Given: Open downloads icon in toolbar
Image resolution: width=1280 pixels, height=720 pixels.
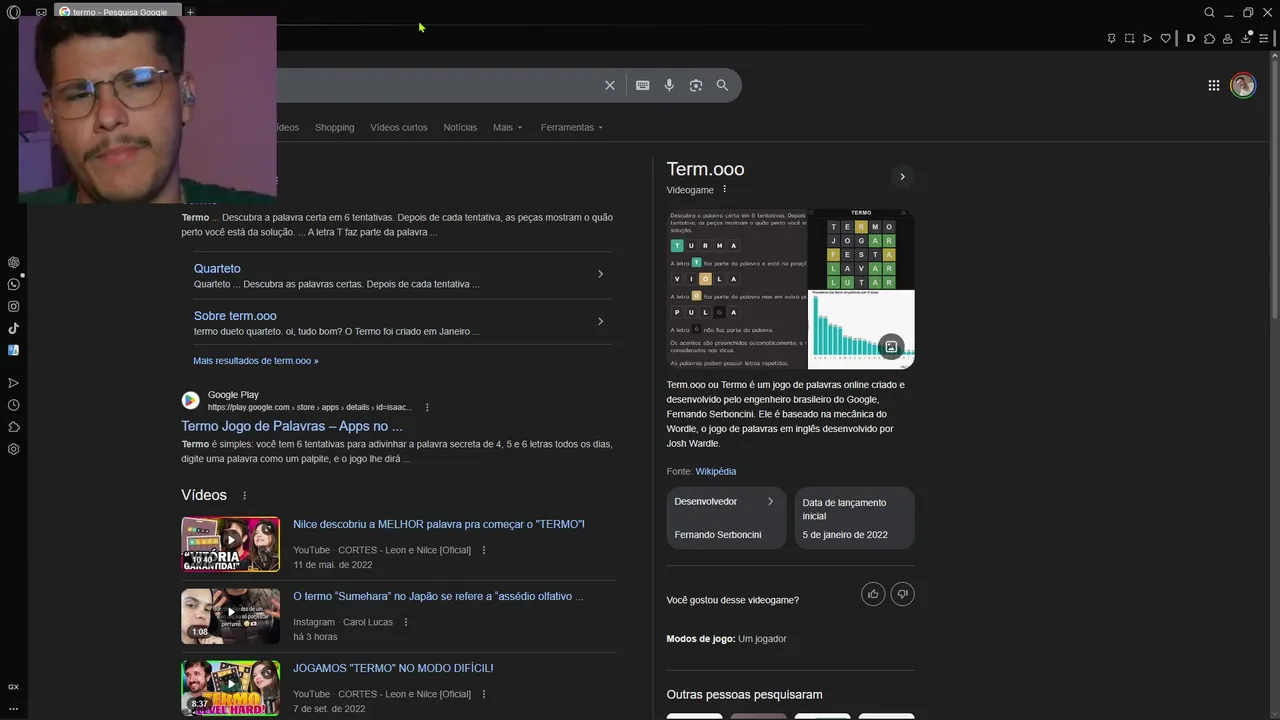Looking at the screenshot, I should coord(1246,38).
